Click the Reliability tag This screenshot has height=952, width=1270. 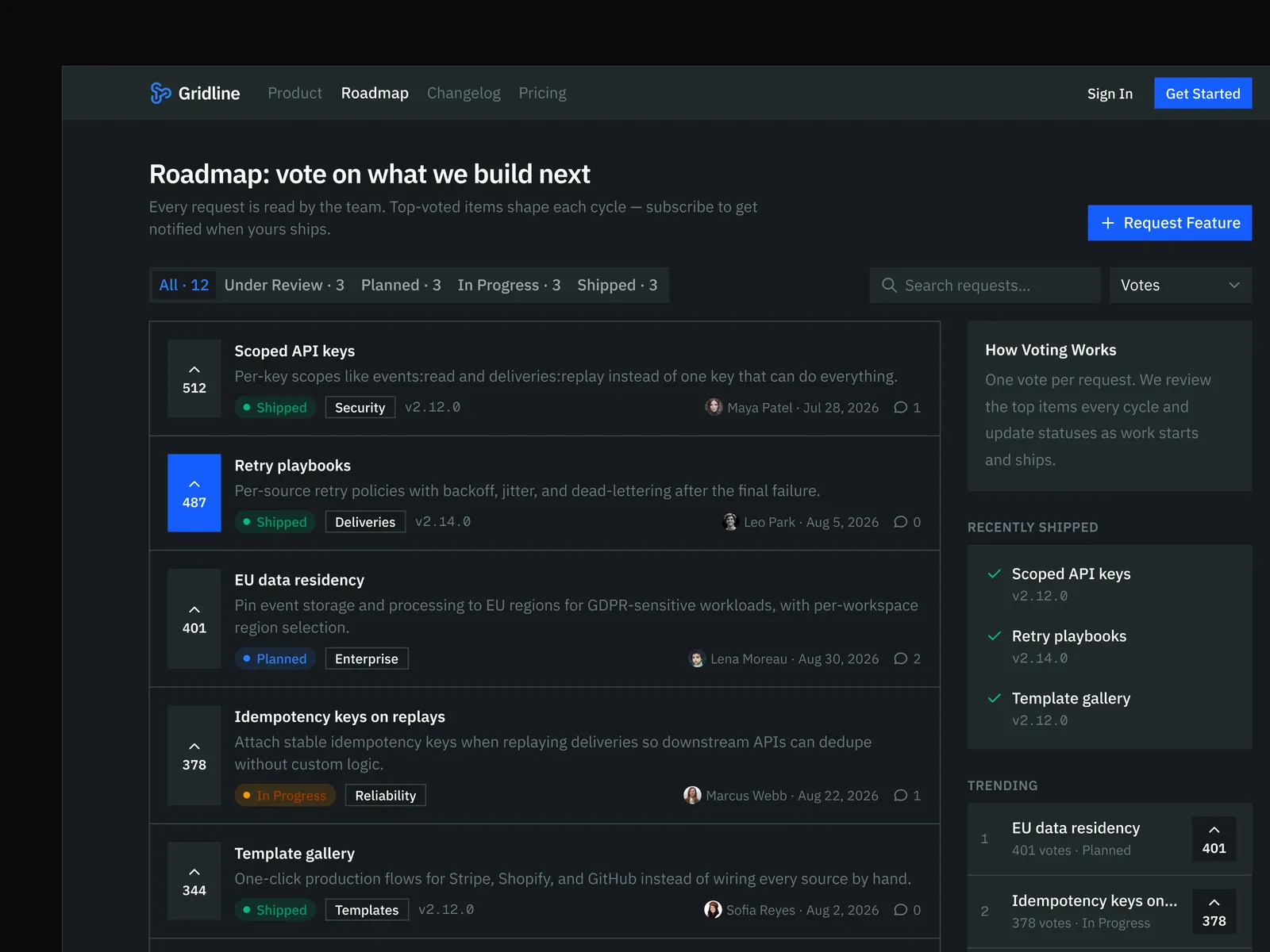pos(386,795)
